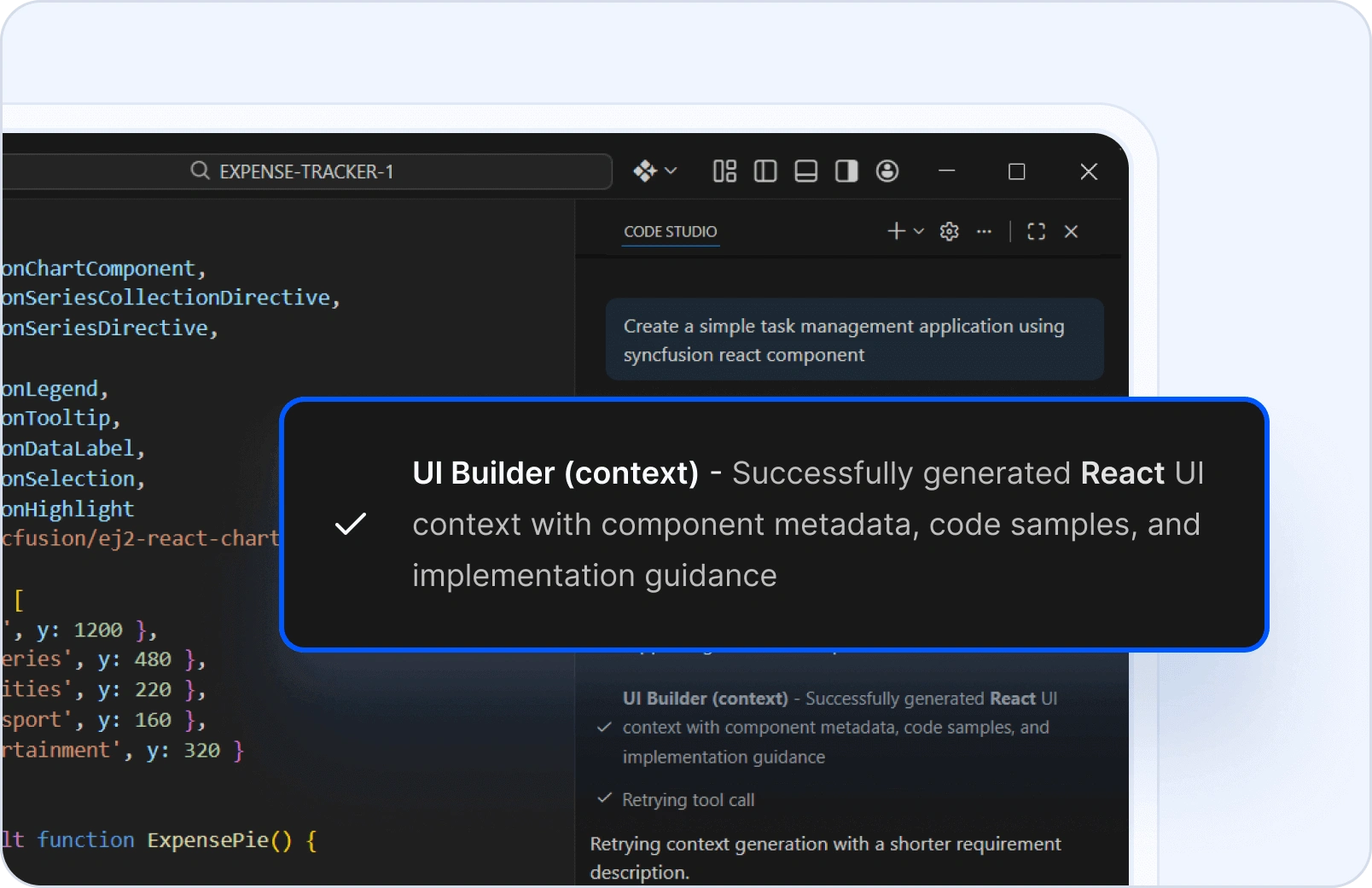
Task: Open Code Studio settings gear
Action: 949,231
